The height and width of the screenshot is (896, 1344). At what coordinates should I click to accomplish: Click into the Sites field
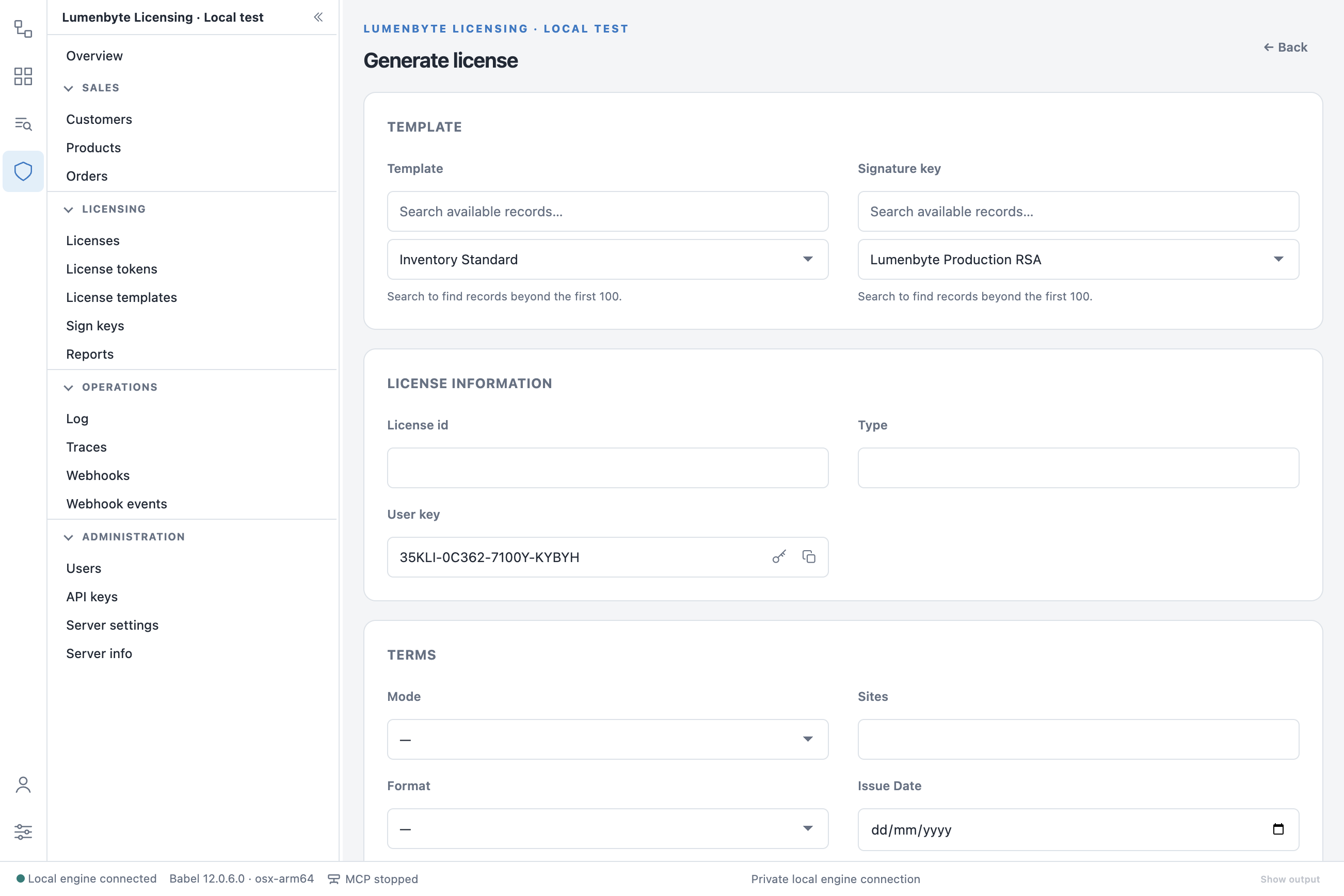(x=1078, y=740)
